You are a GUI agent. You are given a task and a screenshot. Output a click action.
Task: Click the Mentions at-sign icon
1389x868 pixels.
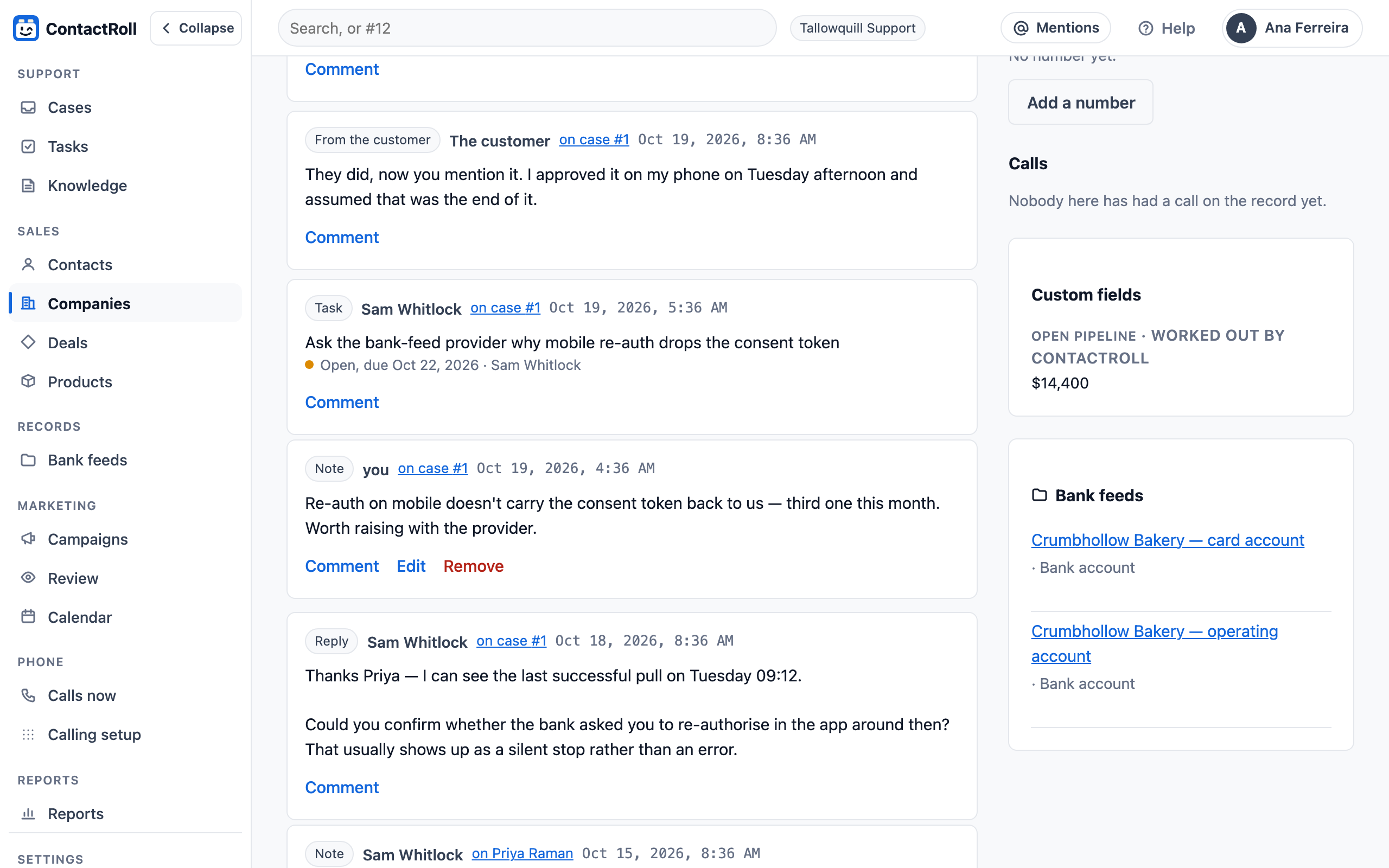click(1021, 28)
